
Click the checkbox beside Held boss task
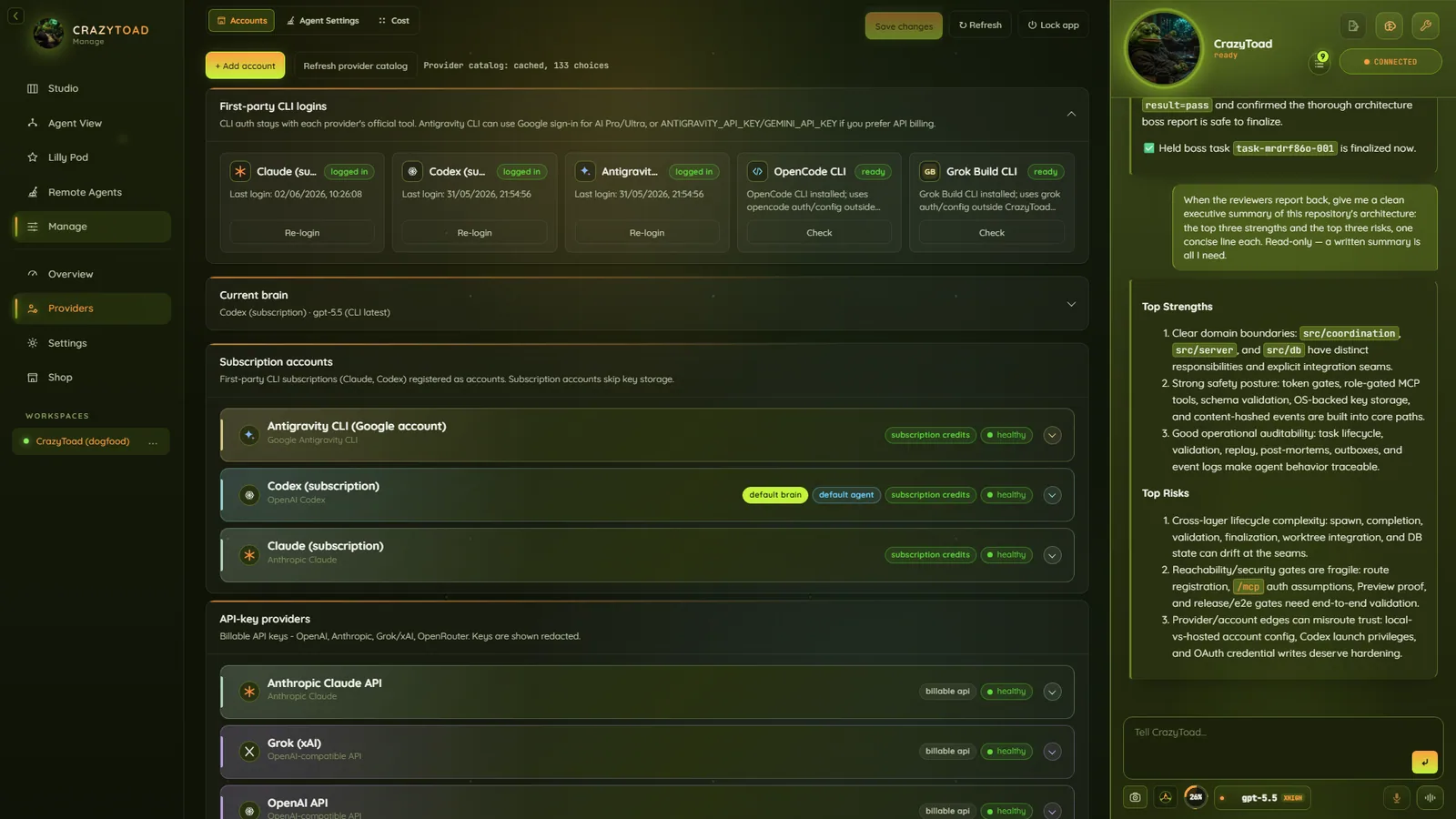coord(1148,148)
